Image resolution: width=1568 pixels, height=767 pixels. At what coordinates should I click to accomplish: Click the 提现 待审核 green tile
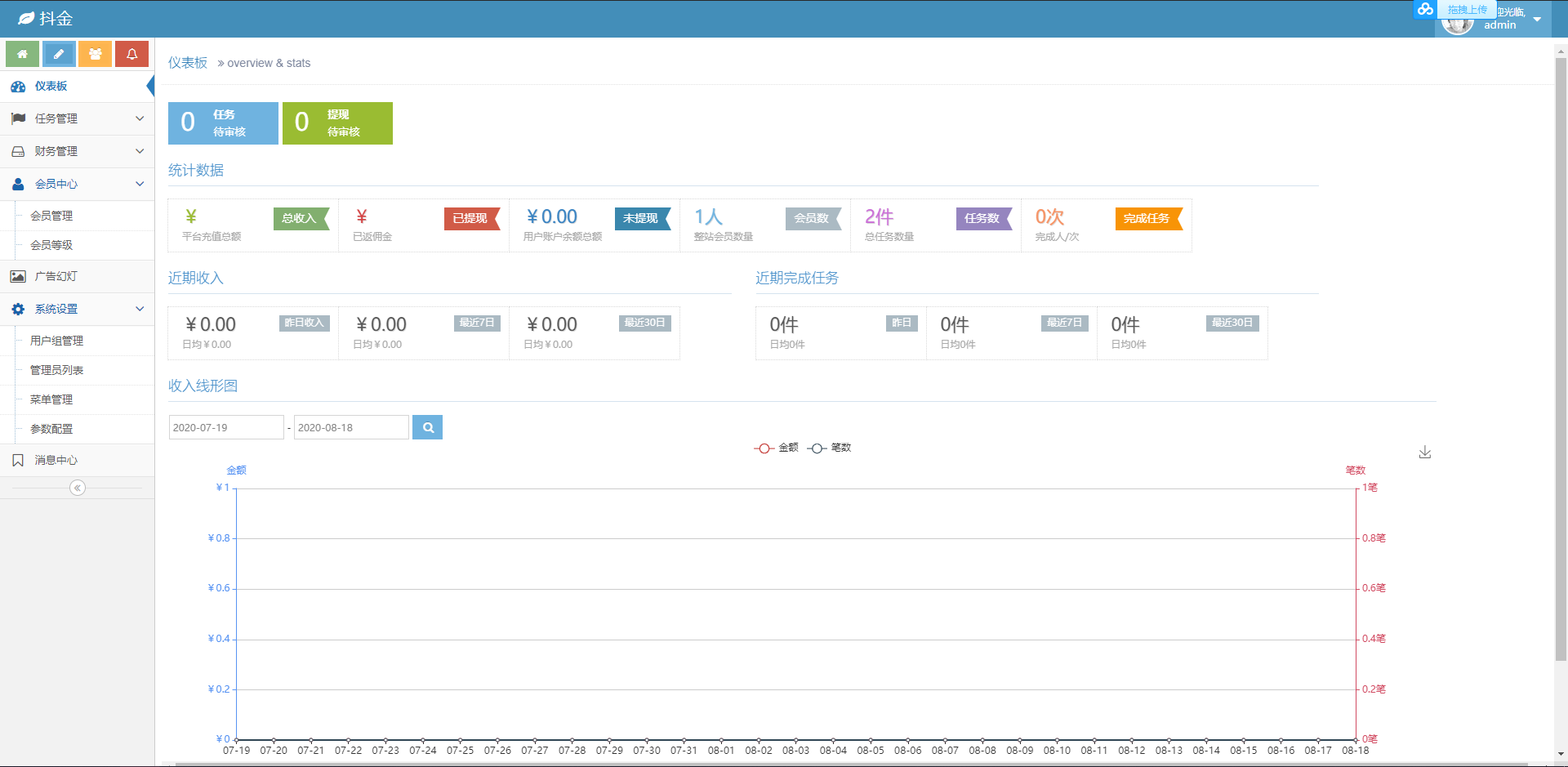[x=337, y=123]
